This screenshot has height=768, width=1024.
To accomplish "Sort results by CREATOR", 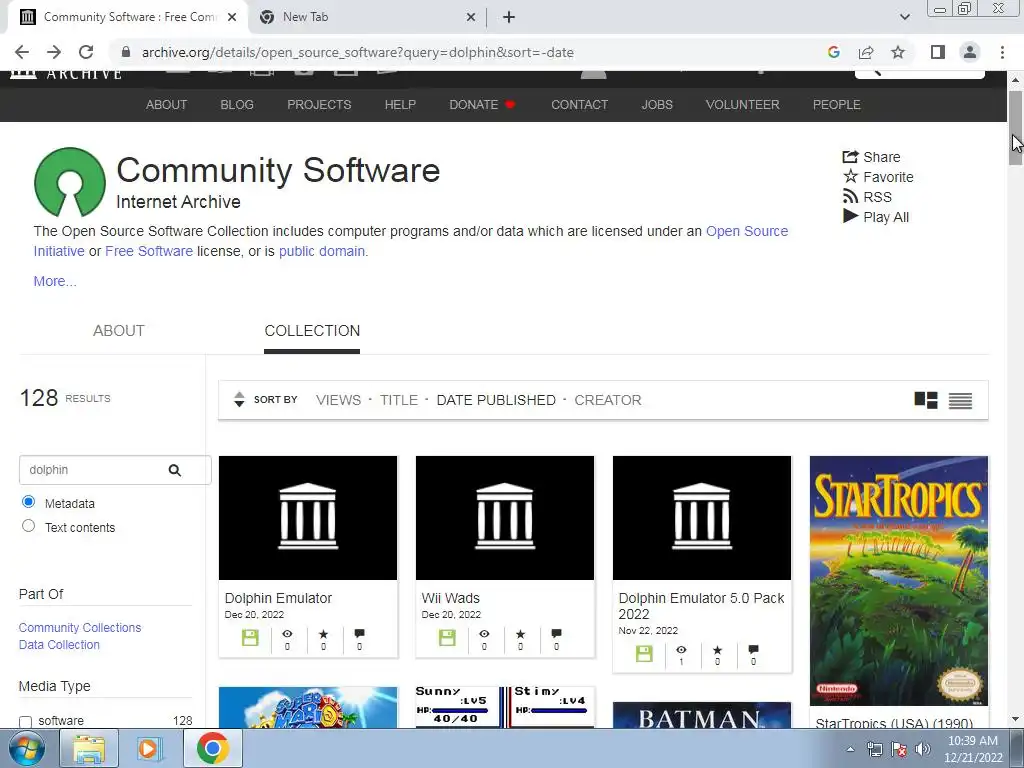I will coord(608,400).
